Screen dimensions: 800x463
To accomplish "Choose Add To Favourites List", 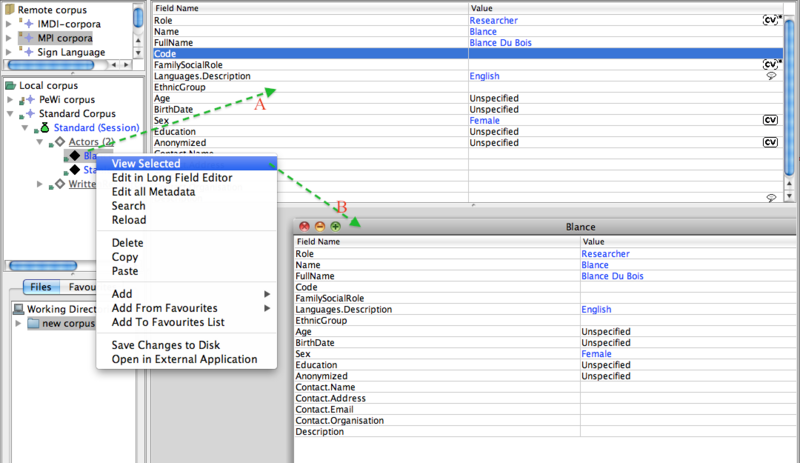I will point(186,322).
